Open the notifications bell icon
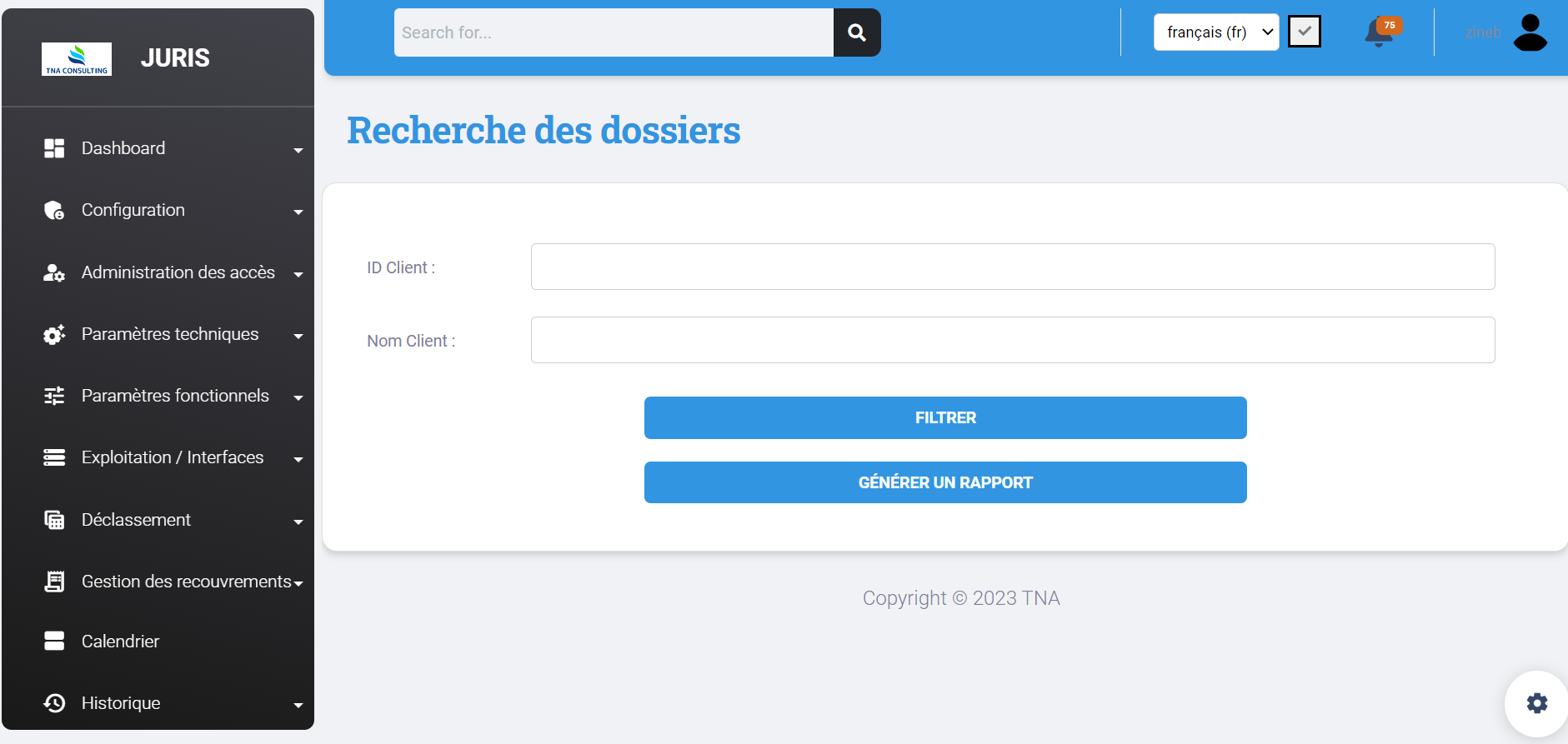Viewport: 1568px width, 744px height. click(x=1380, y=32)
